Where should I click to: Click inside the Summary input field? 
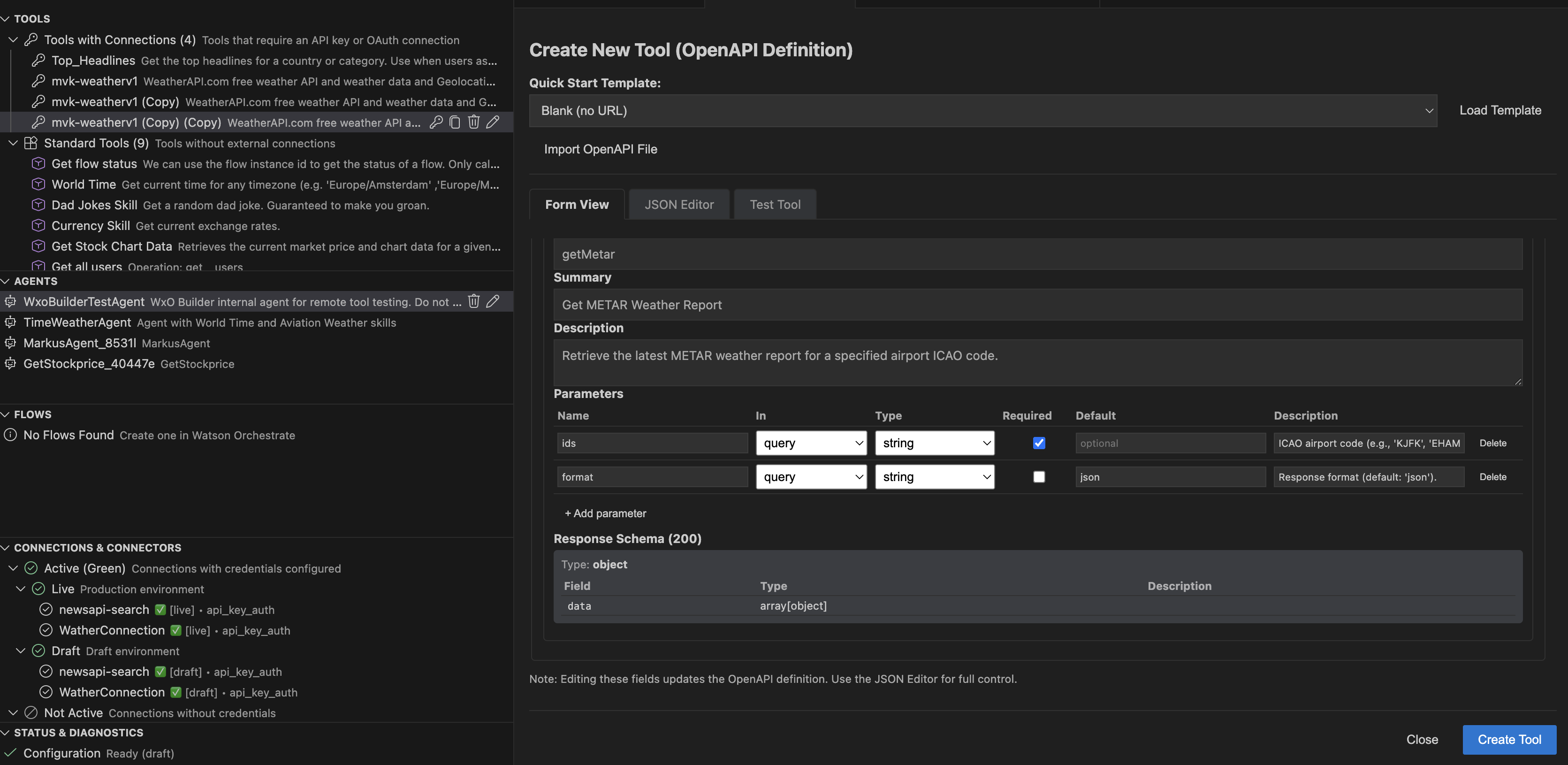pyautogui.click(x=1035, y=305)
